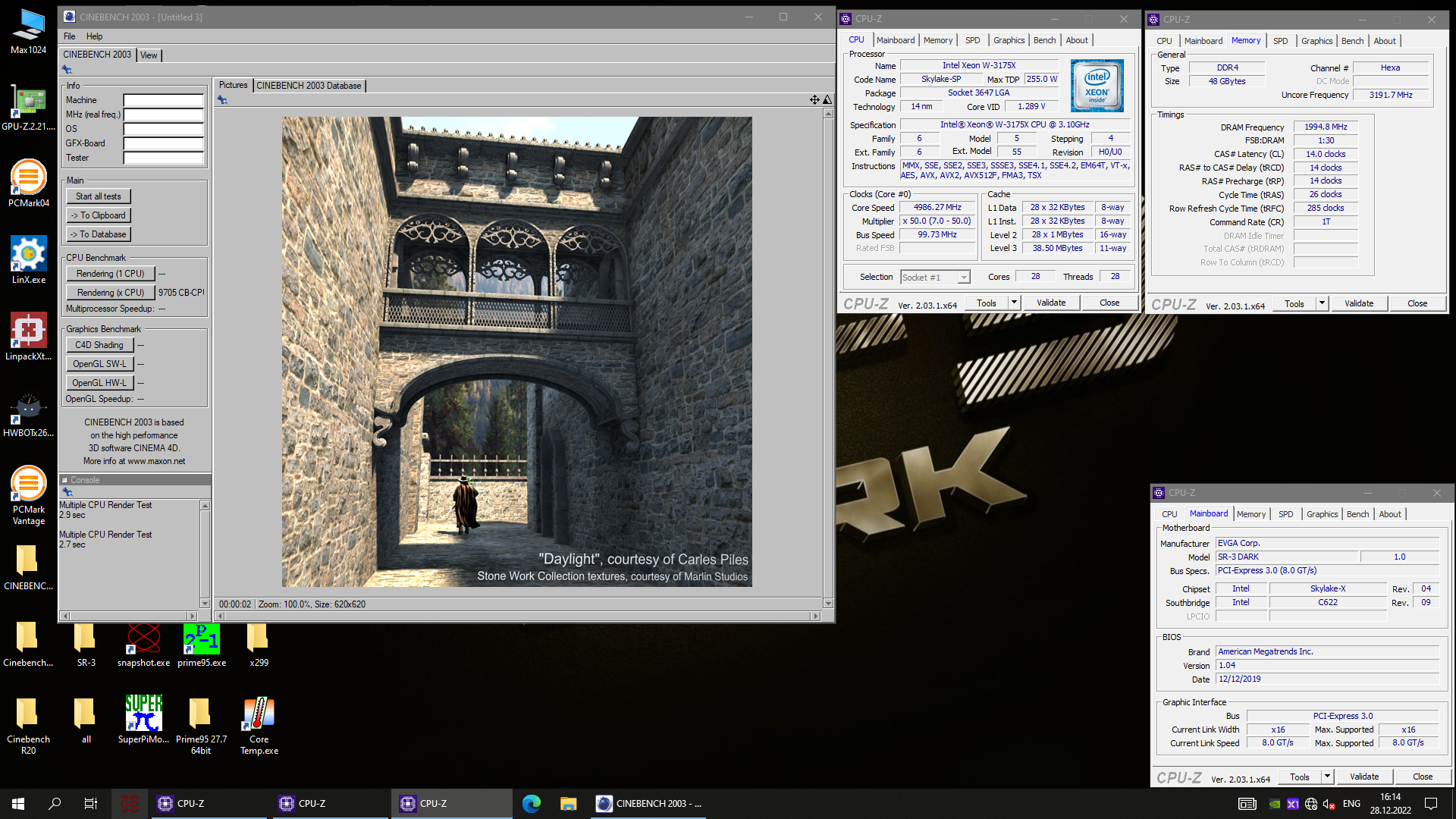Image resolution: width=1456 pixels, height=819 pixels.
Task: Click the pin icon in Pictures panel
Action: (222, 99)
